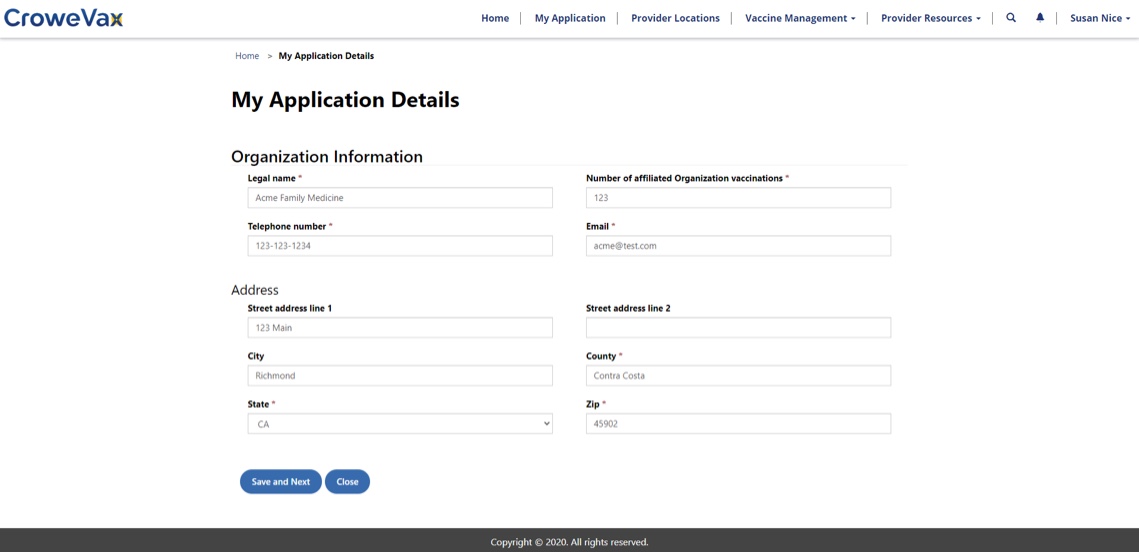The width and height of the screenshot is (1139, 552).
Task: Click the Street address line 1 field
Action: point(400,328)
